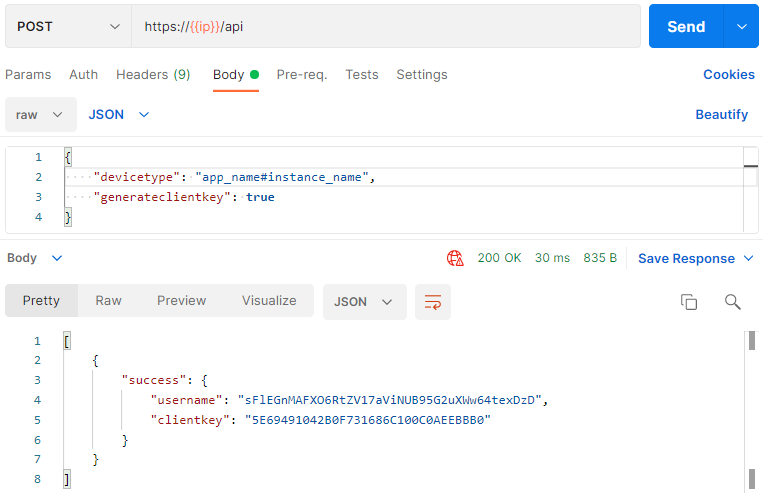Click the Beautify link
The image size is (763, 493).
point(721,115)
